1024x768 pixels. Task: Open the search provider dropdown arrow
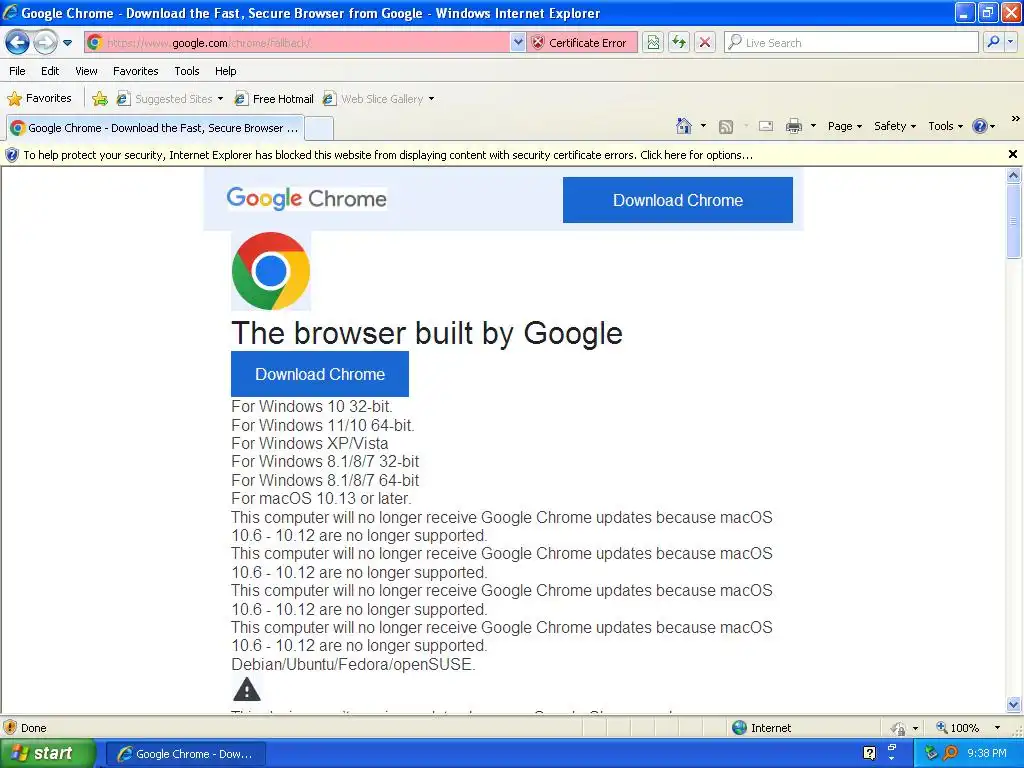pyautogui.click(x=1010, y=42)
